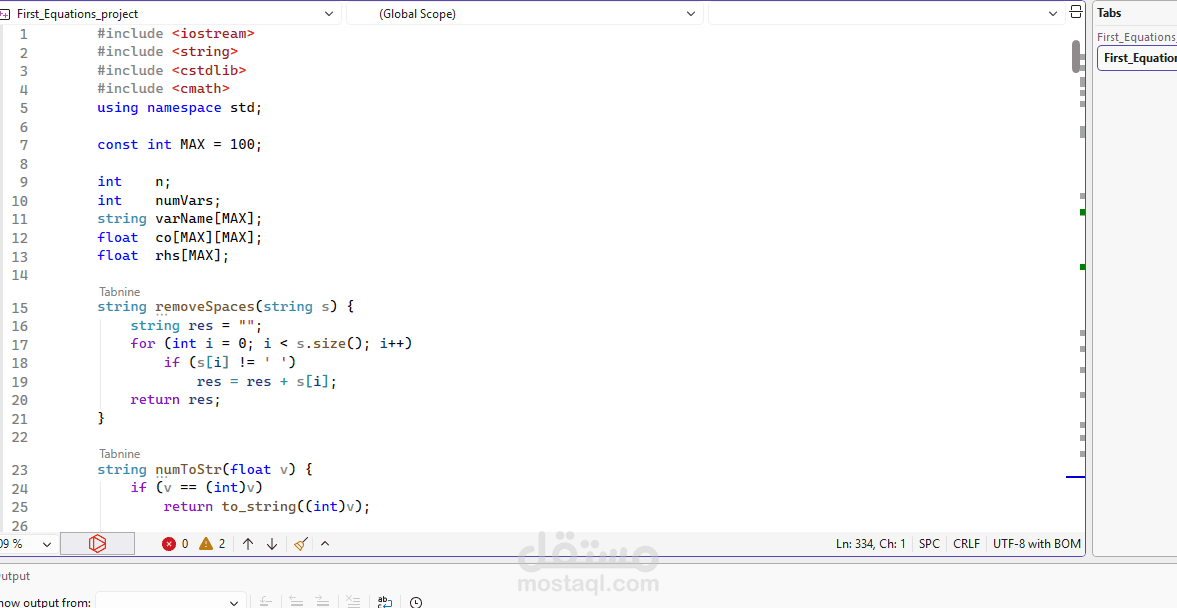Run Code Cleanup with the broom icon

pos(300,543)
